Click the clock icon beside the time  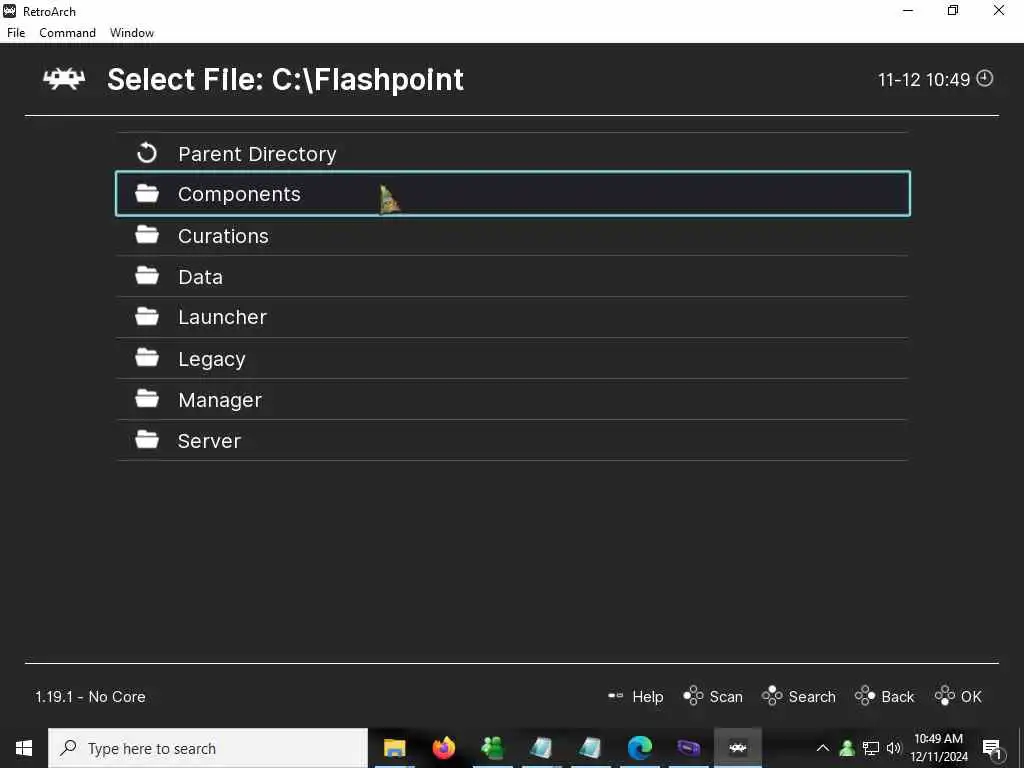(984, 78)
